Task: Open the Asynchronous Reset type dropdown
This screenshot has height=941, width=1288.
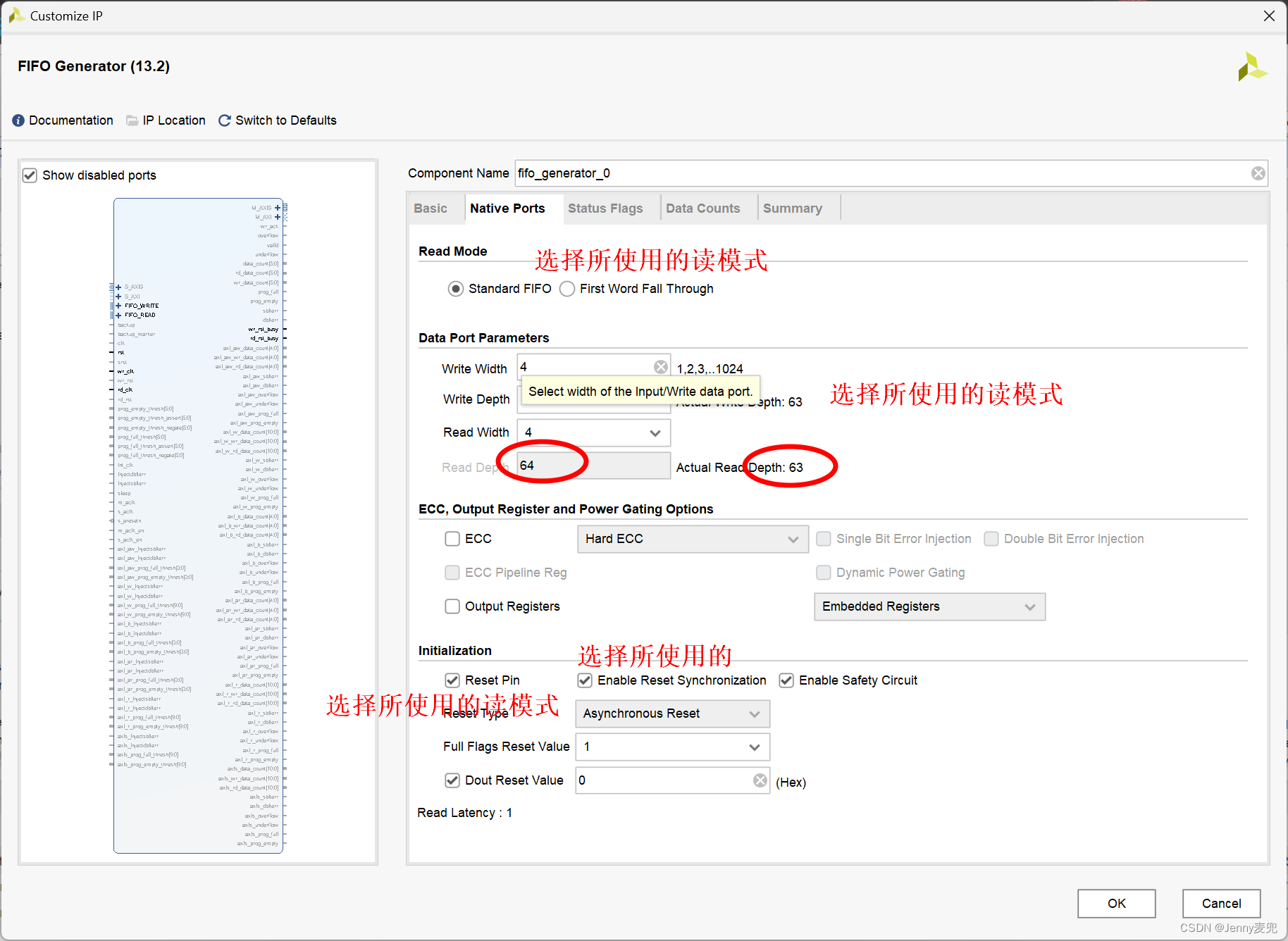Action: pyautogui.click(x=754, y=713)
